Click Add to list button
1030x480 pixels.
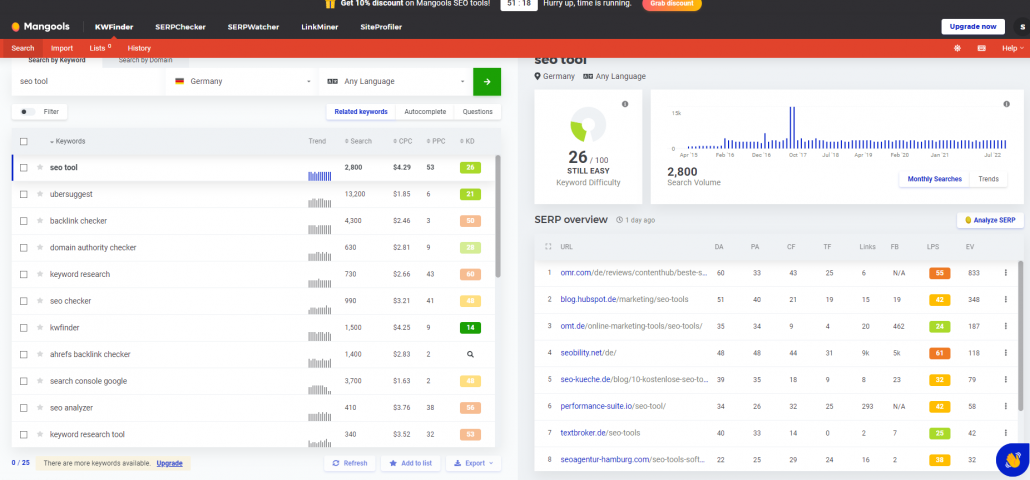[411, 463]
